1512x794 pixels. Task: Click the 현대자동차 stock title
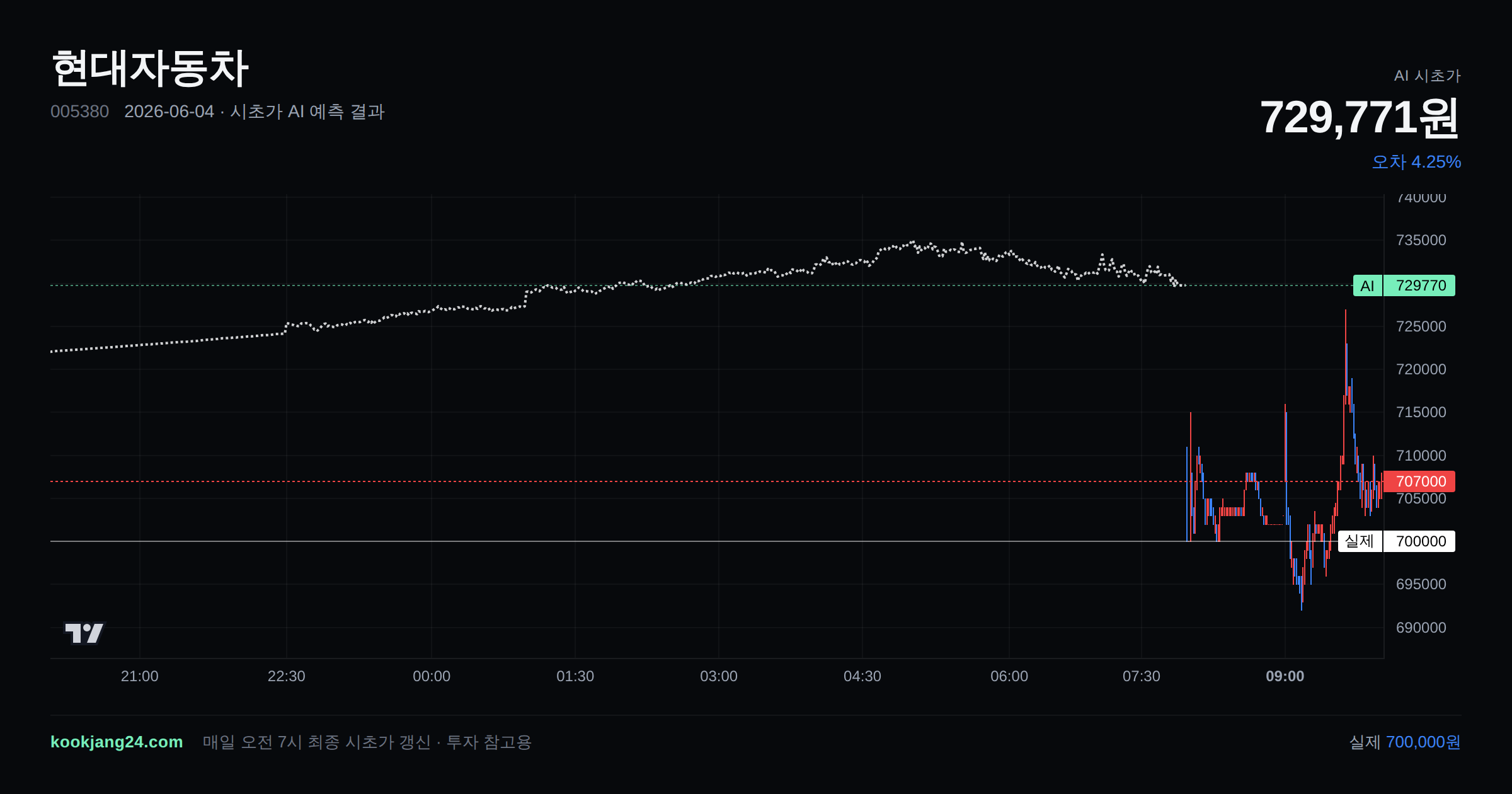coord(150,68)
